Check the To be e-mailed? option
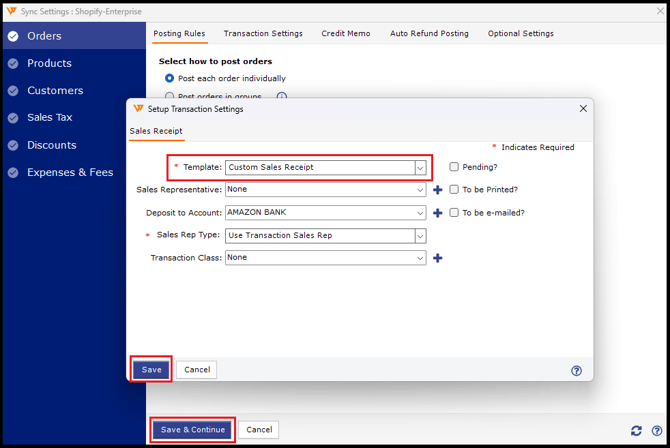The height and width of the screenshot is (448, 670). point(454,212)
